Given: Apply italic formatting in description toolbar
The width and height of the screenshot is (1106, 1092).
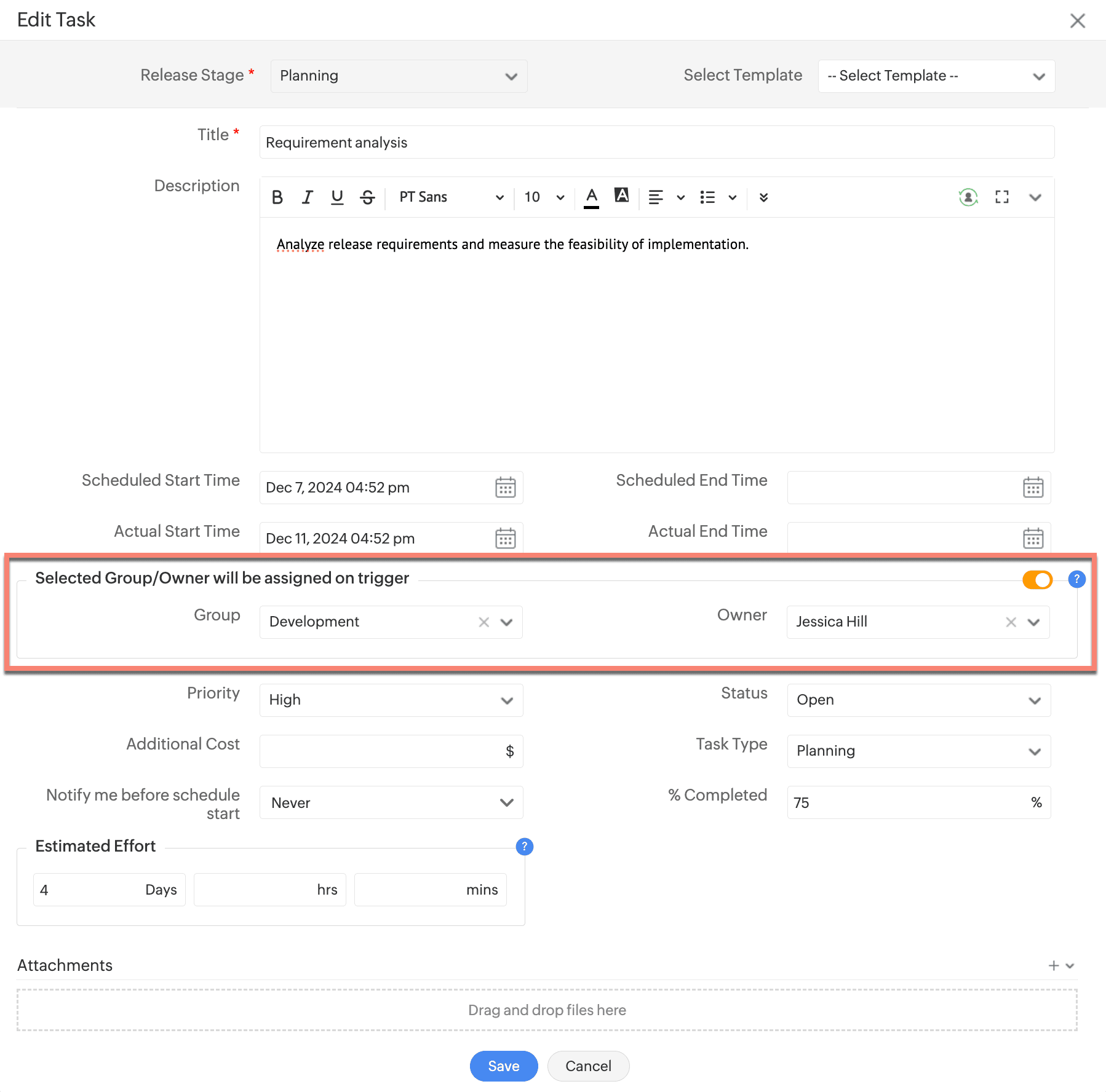Looking at the screenshot, I should (307, 197).
